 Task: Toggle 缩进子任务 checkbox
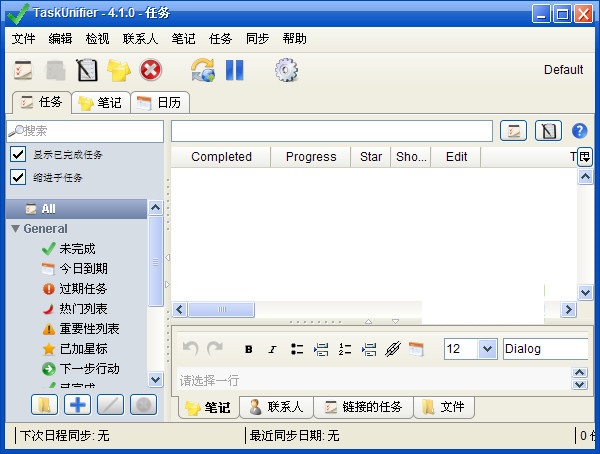tap(17, 177)
